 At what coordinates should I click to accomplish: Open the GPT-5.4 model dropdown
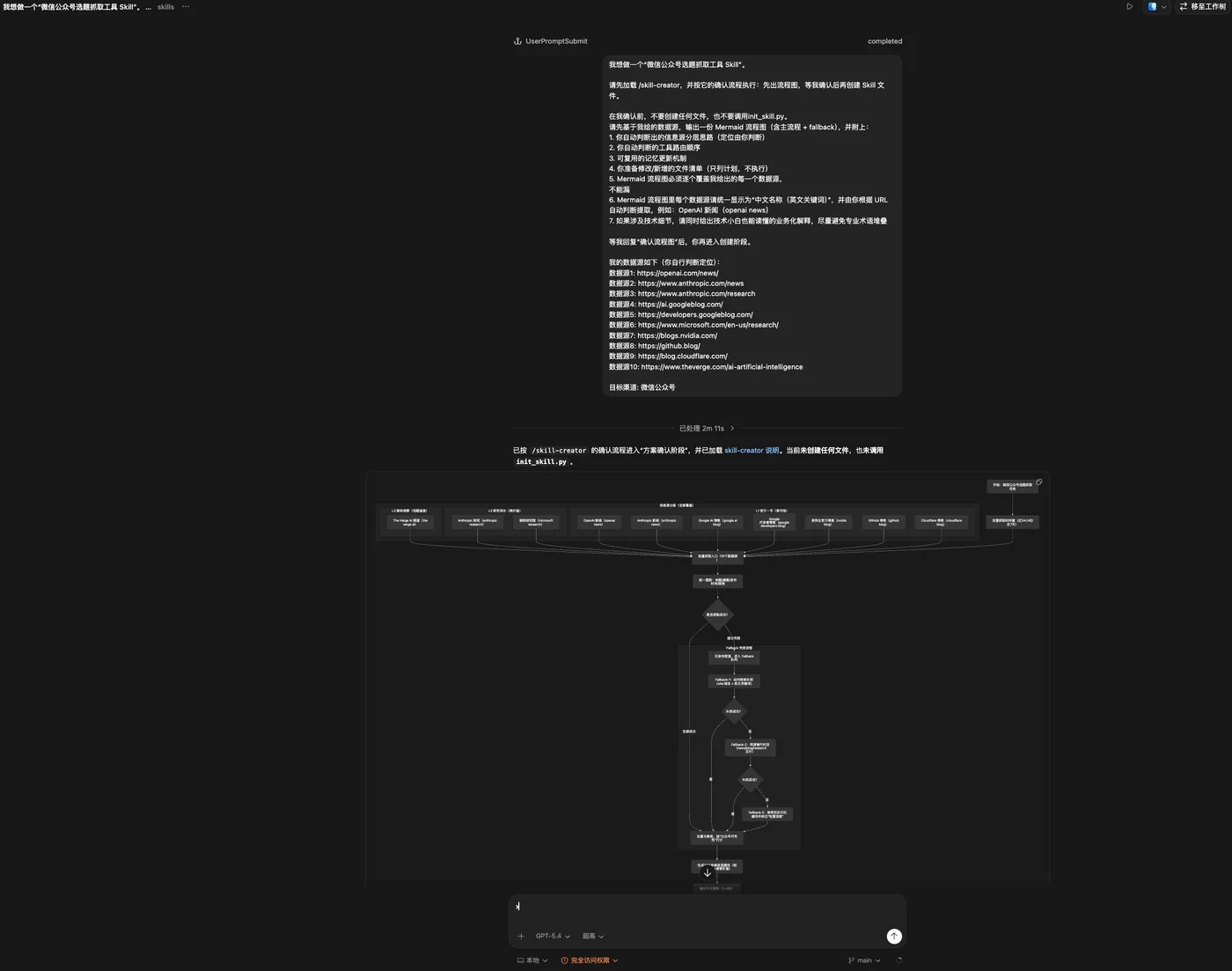click(x=553, y=937)
